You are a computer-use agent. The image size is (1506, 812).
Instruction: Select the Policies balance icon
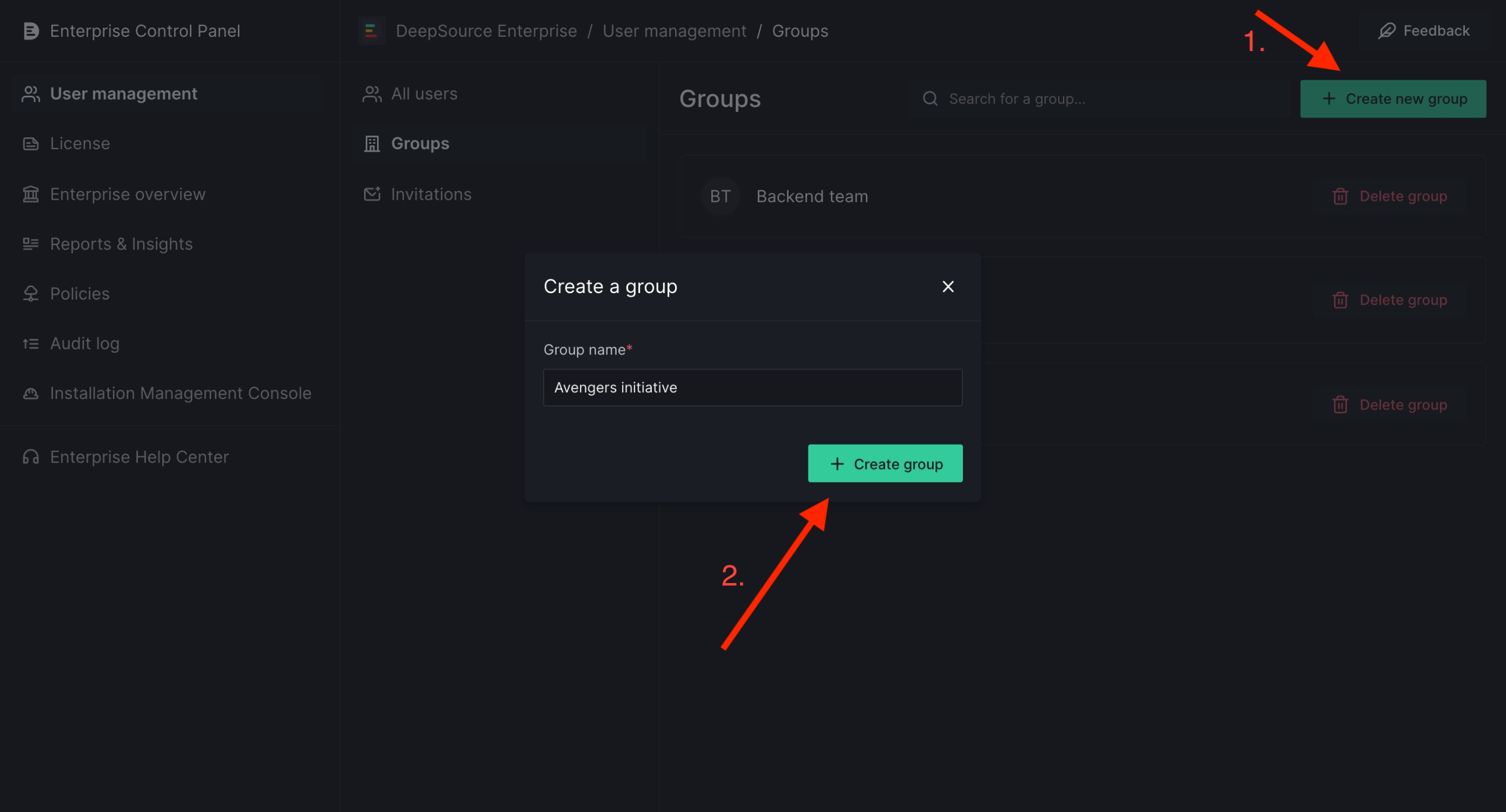point(30,293)
